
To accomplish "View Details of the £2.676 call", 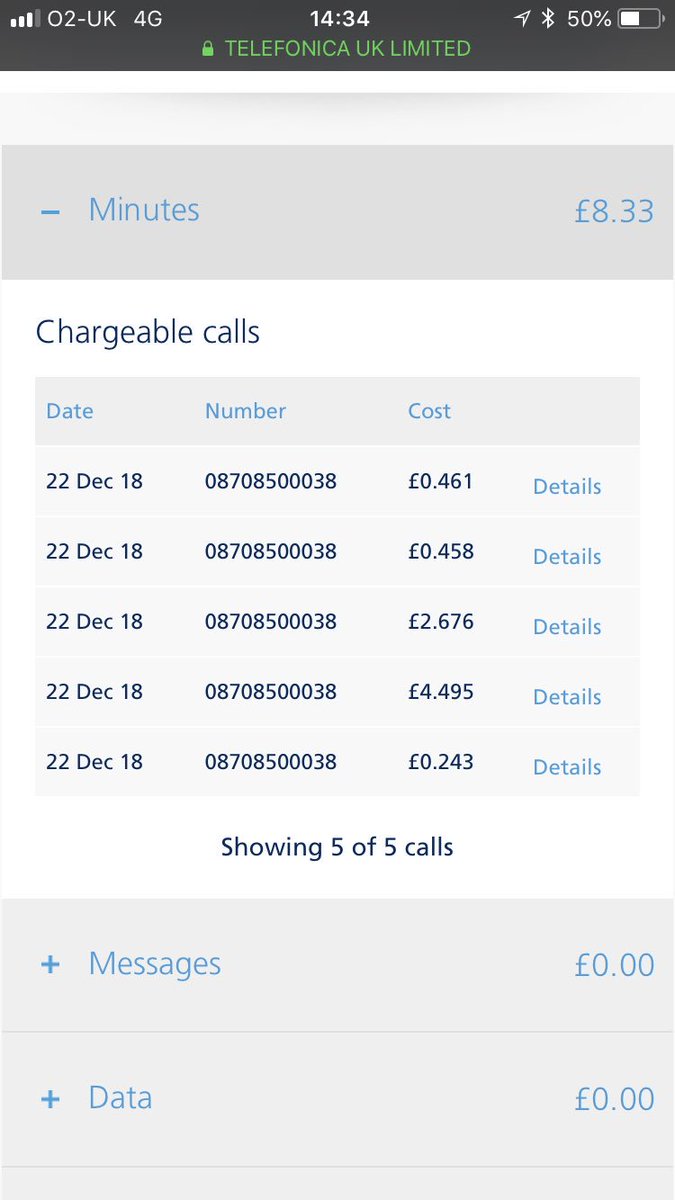I will coord(567,627).
